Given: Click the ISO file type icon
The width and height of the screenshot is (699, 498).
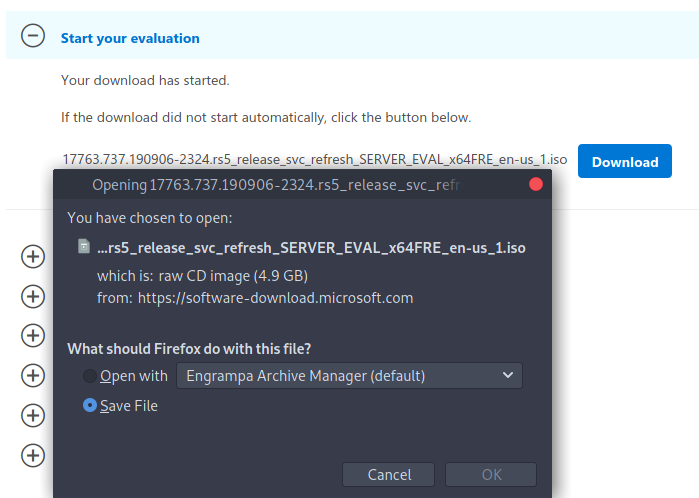Looking at the screenshot, I should 84,246.
